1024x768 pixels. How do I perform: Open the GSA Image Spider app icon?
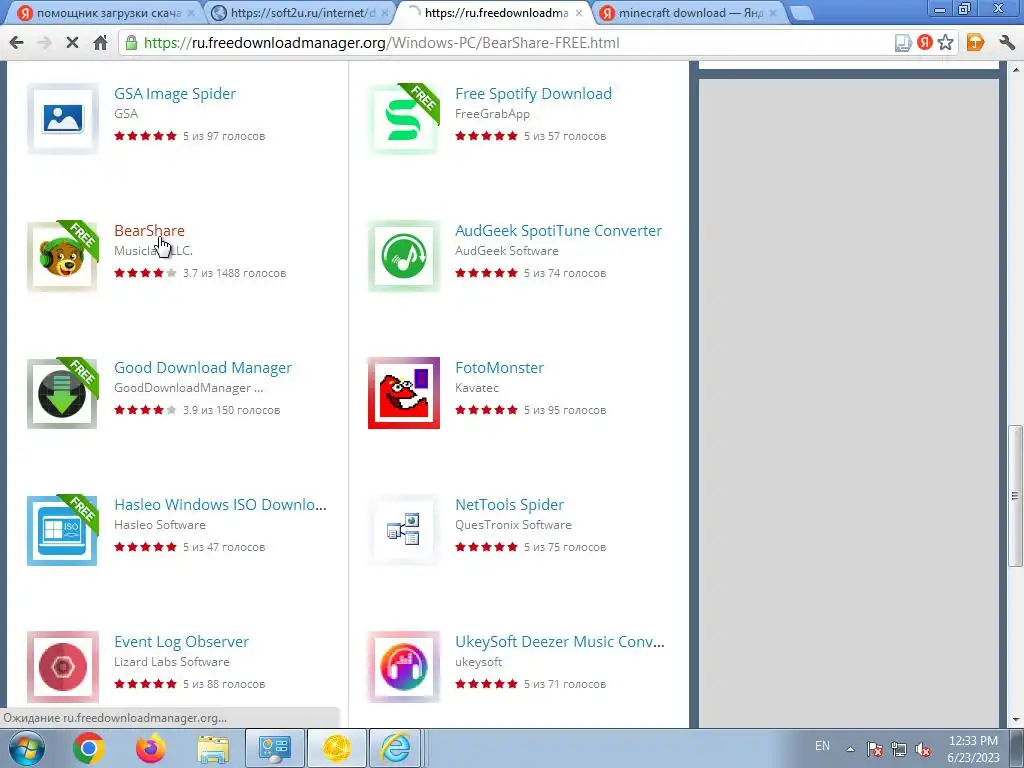(x=63, y=118)
